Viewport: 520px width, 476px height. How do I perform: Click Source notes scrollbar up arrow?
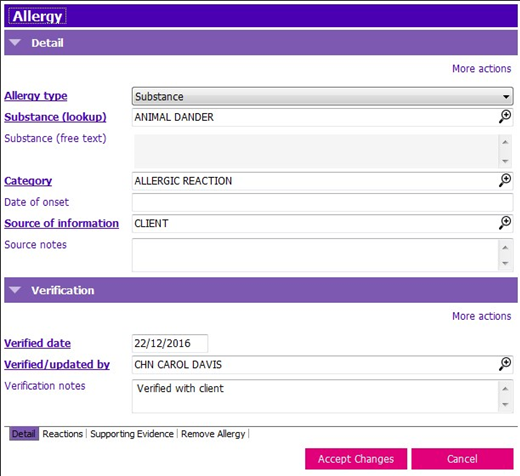[x=505, y=247]
